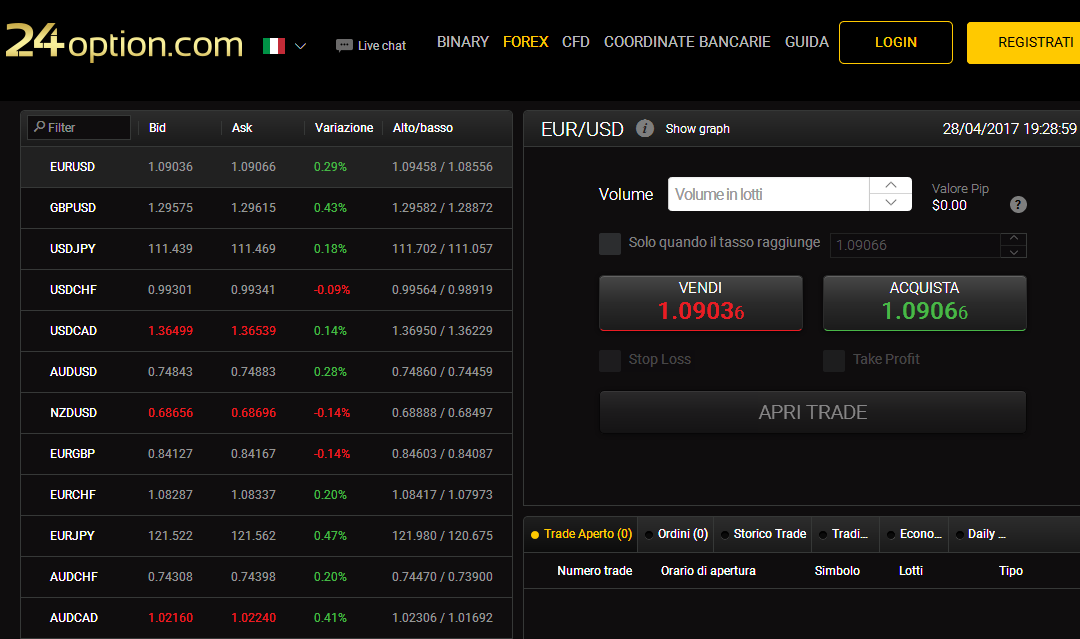Screen dimensions: 1080x639
Task: Switch to the Storico Trade tab
Action: pos(762,534)
